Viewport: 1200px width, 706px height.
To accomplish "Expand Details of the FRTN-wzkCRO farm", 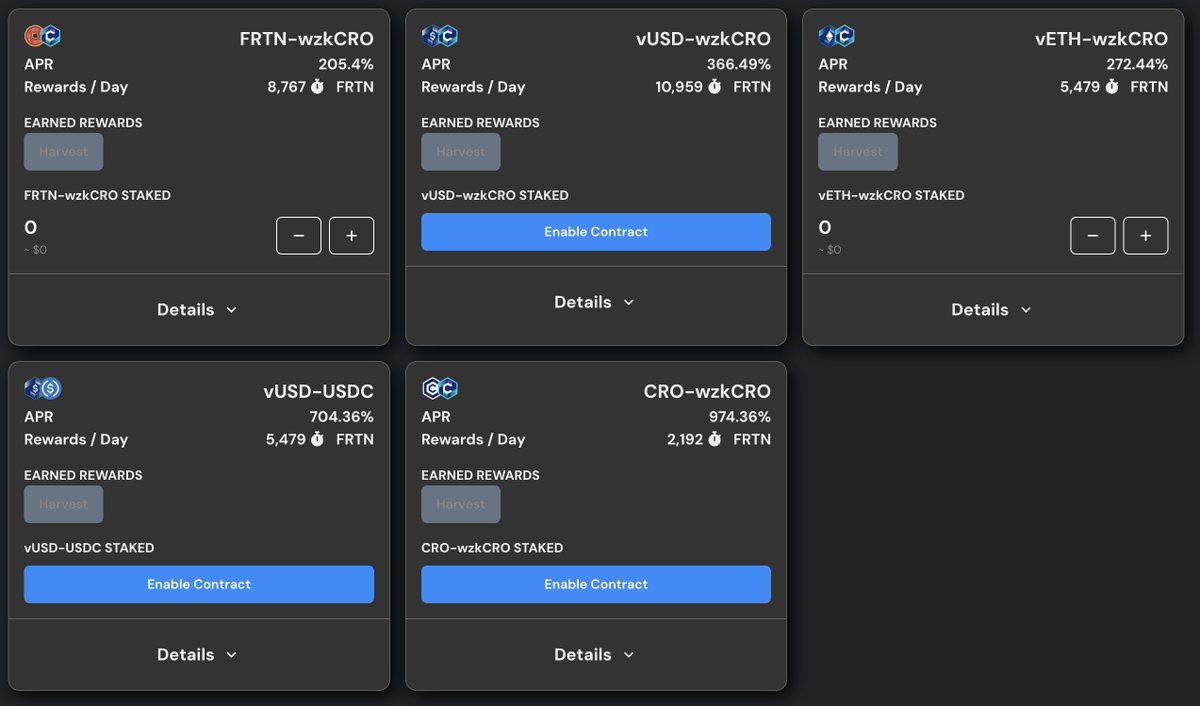I will (x=198, y=310).
